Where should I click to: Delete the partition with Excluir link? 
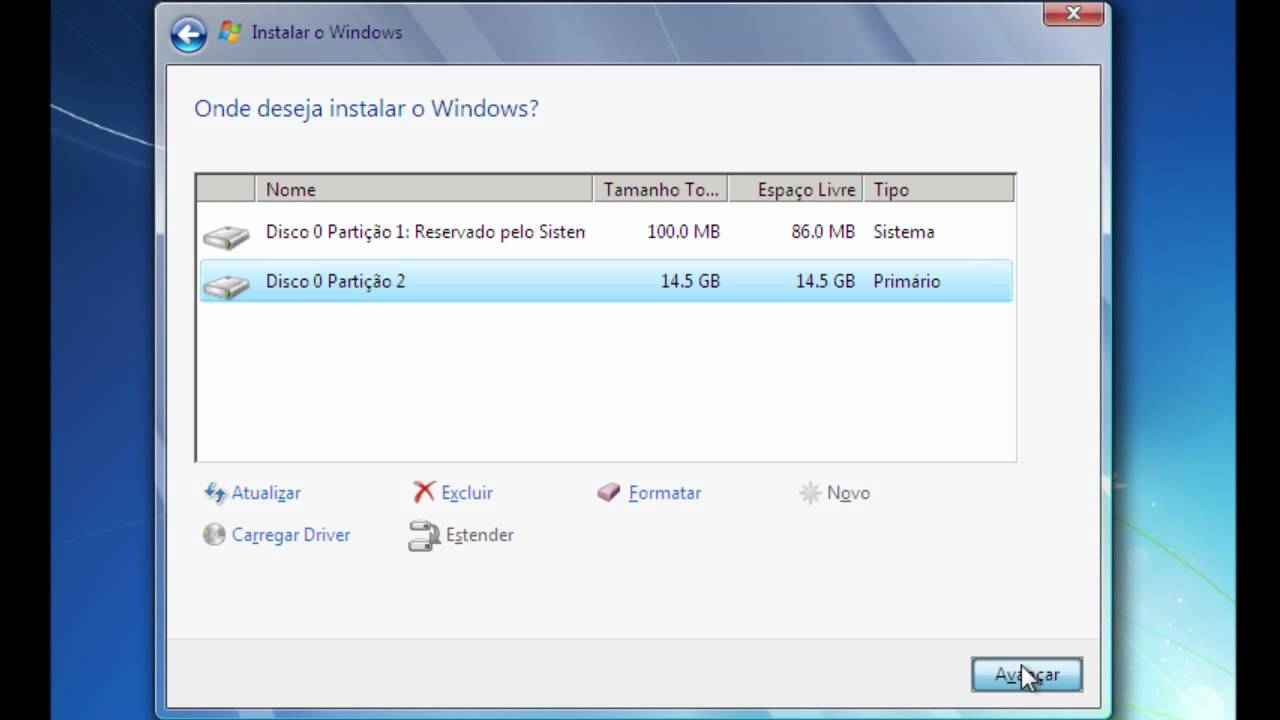click(467, 493)
